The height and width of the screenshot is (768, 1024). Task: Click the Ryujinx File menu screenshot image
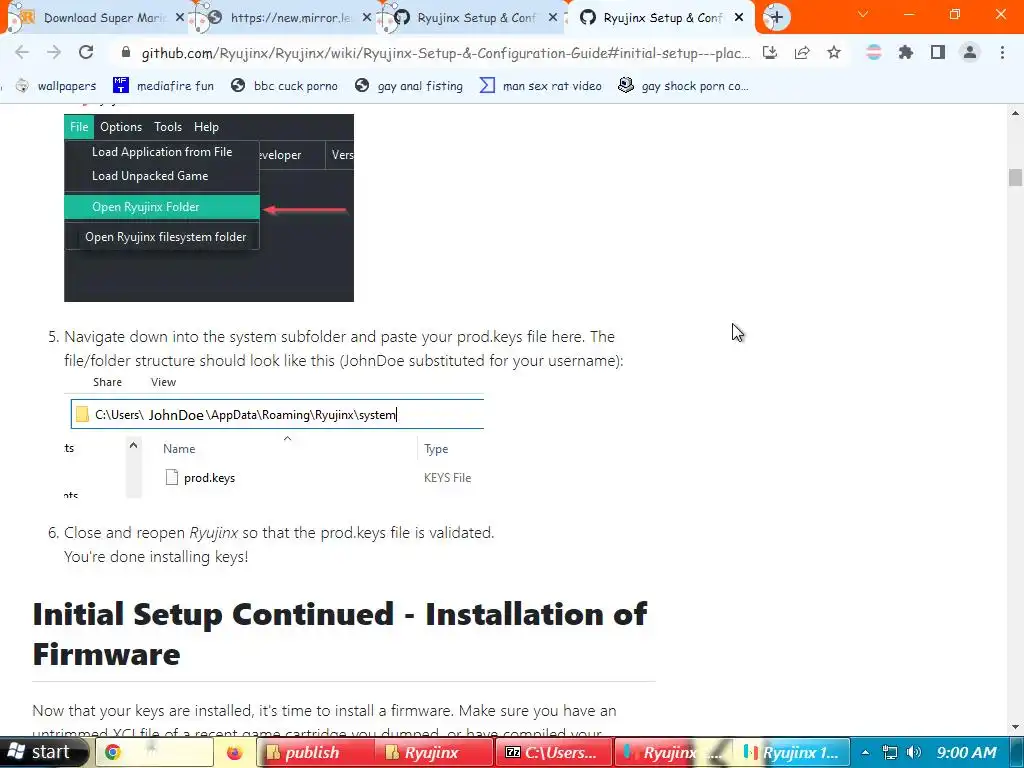coord(209,208)
